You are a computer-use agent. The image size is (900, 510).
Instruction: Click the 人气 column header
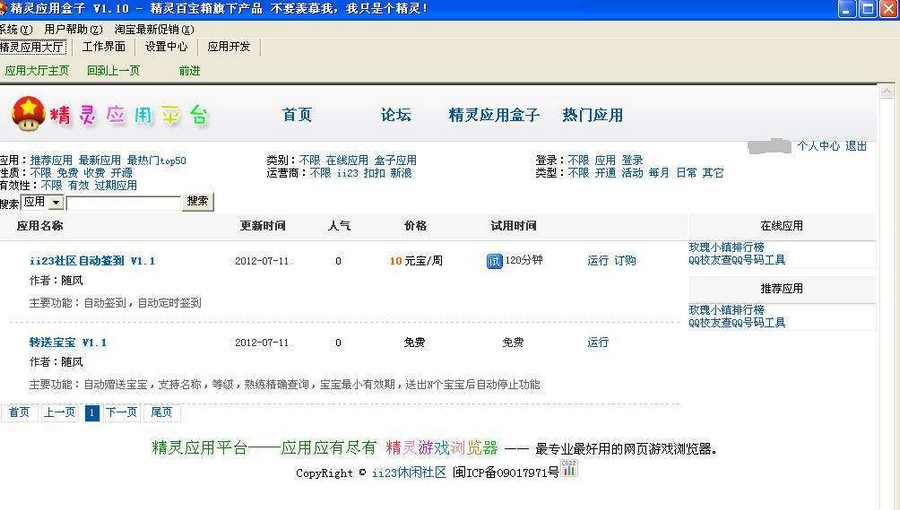click(x=339, y=226)
